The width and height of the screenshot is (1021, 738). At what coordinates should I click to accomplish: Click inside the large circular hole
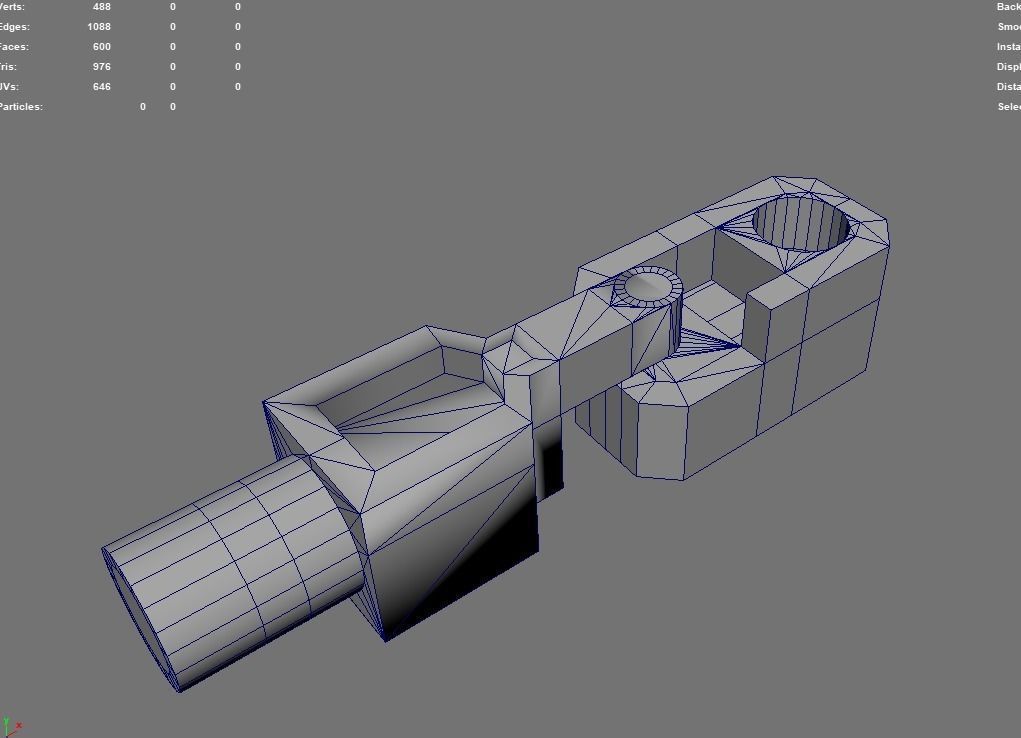pos(802,225)
